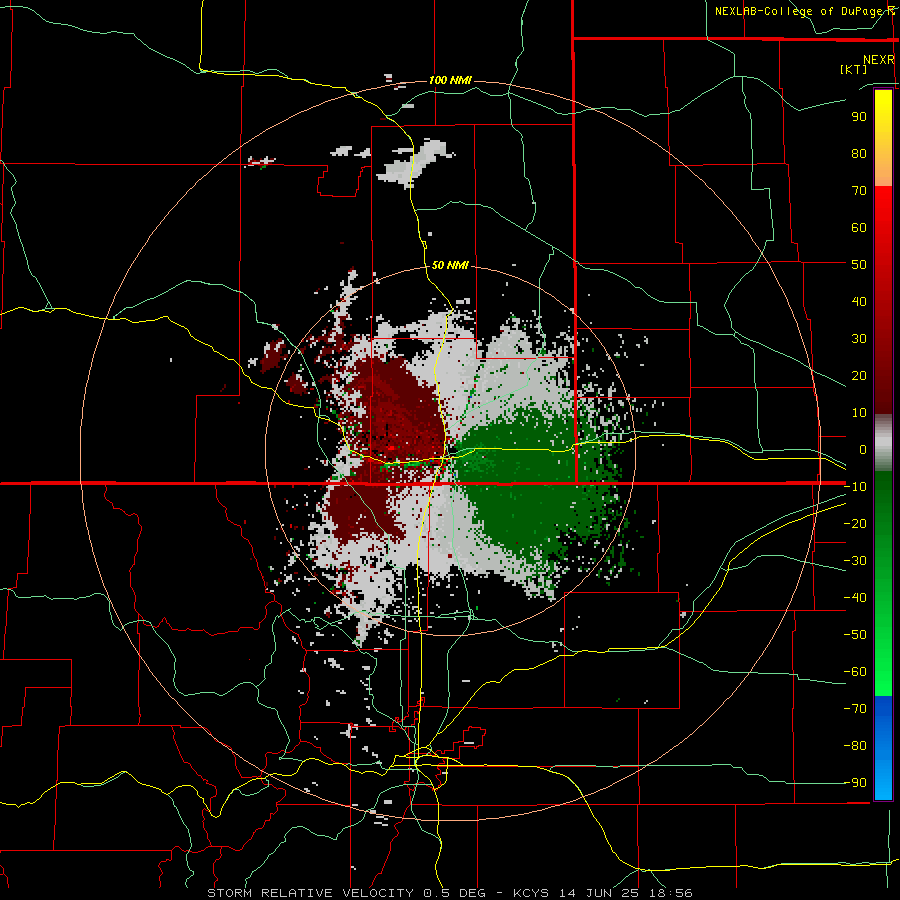Click the -50 value on the color scale
Image resolution: width=900 pixels, height=900 pixels.
855,635
